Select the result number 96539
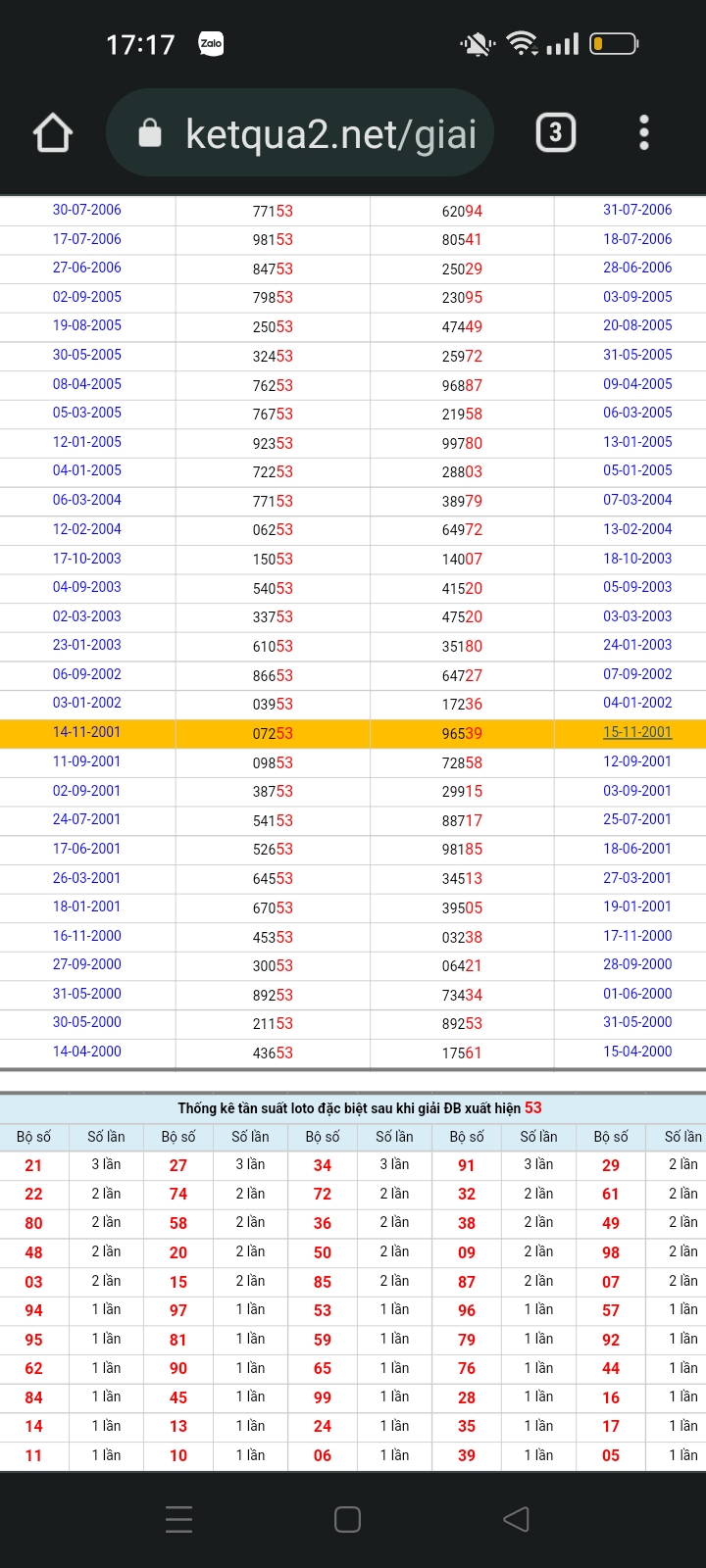 pyautogui.click(x=462, y=734)
